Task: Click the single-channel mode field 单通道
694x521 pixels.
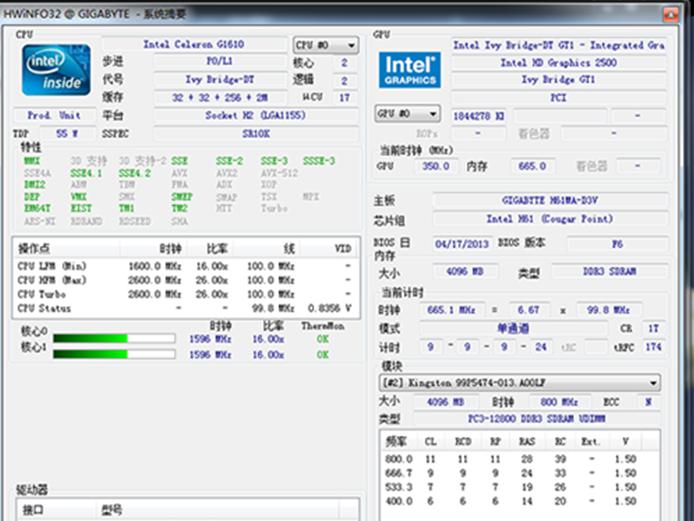Action: 513,328
